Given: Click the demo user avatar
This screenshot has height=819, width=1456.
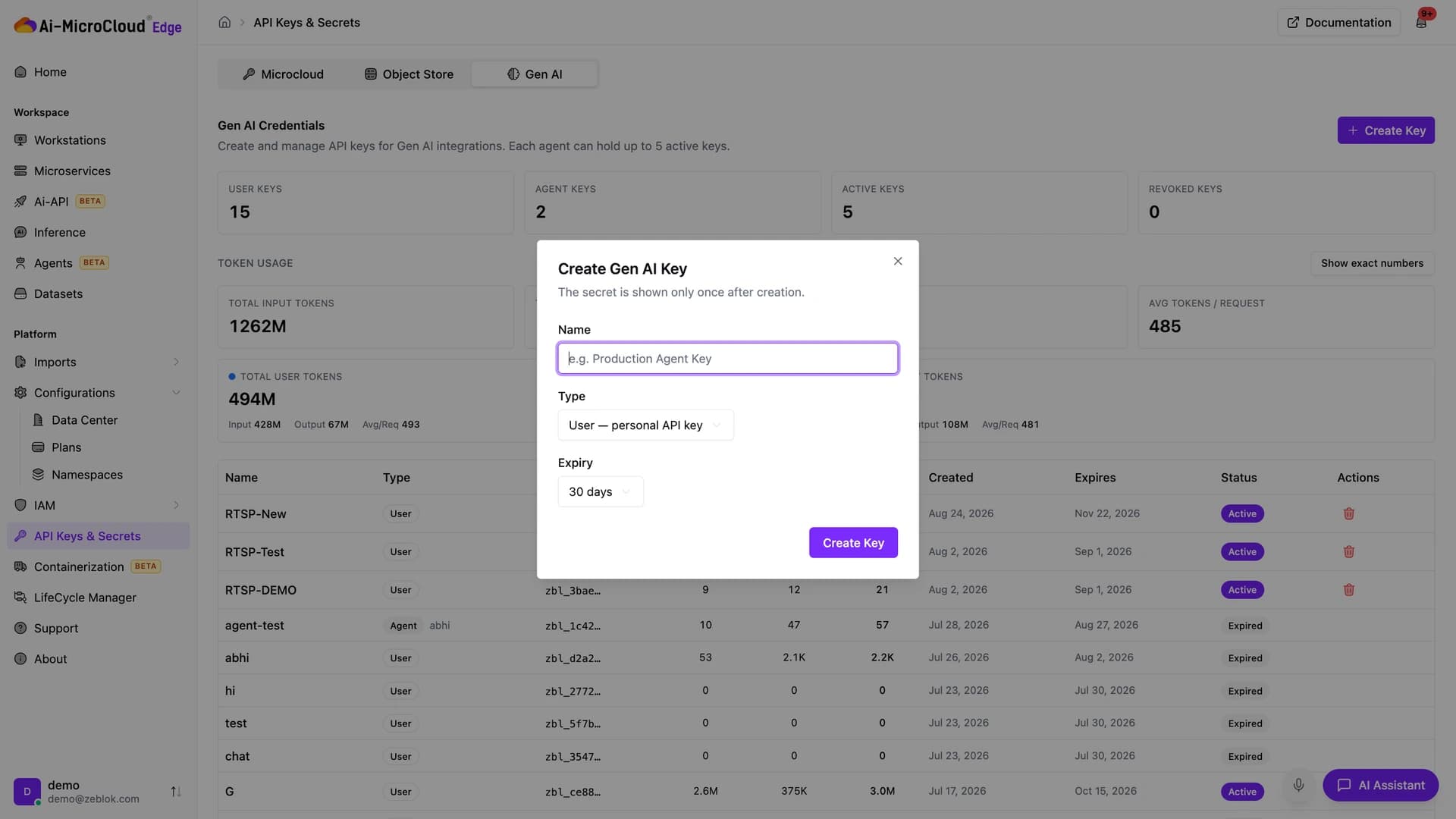Looking at the screenshot, I should tap(27, 792).
